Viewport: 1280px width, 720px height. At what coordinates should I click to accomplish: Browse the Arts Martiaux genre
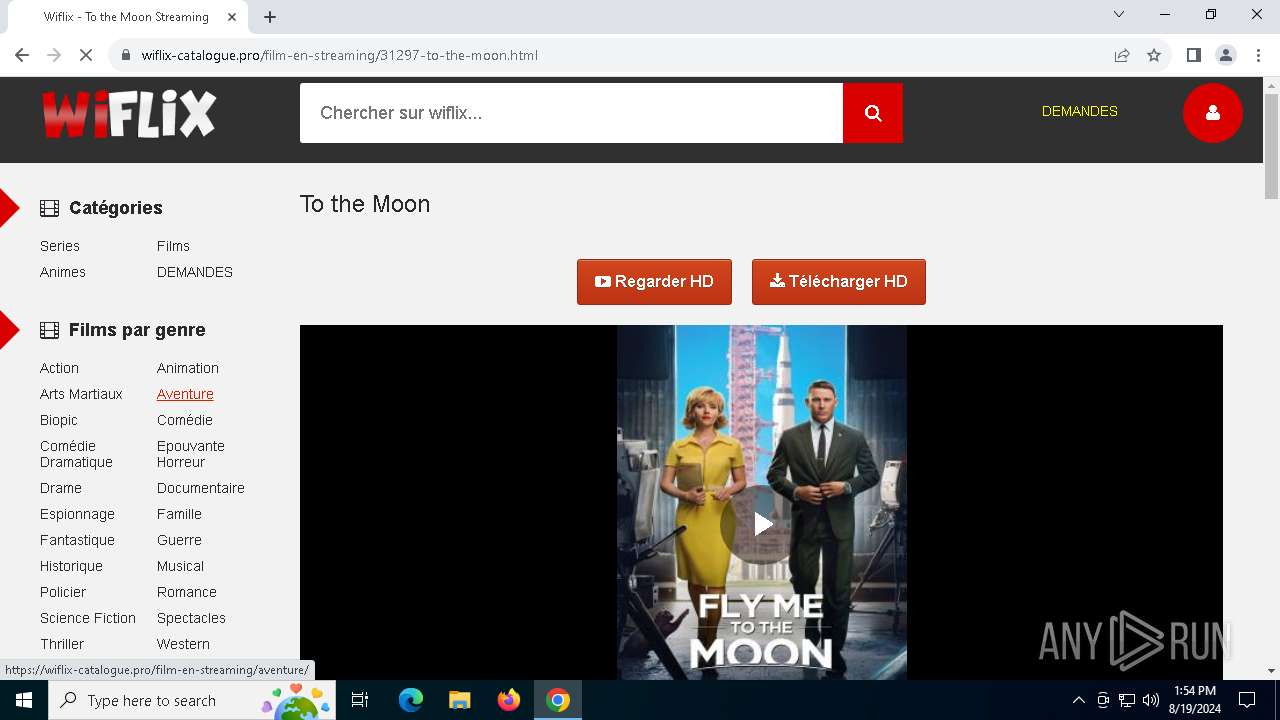coord(81,394)
